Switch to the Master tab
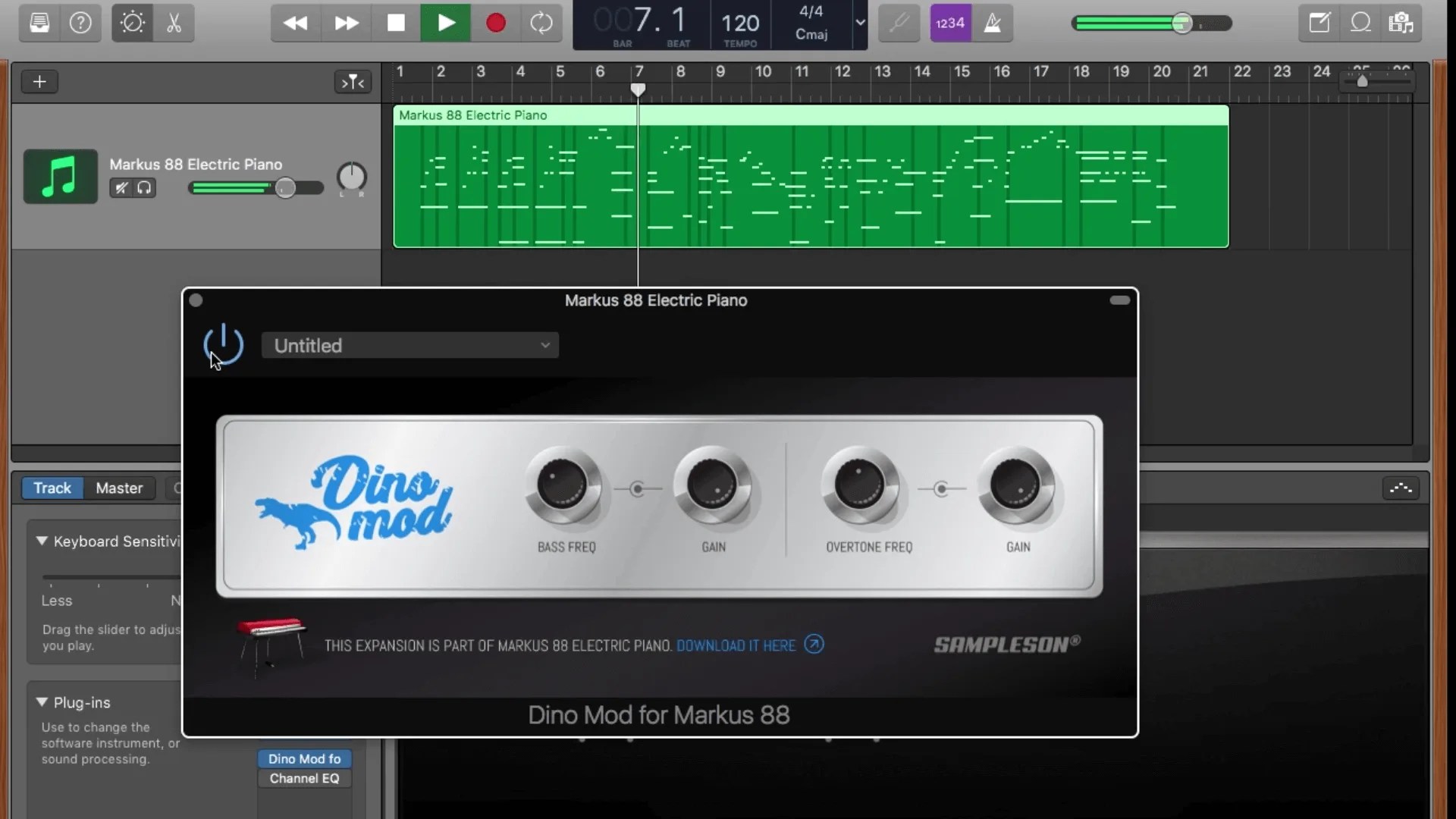The image size is (1456, 819). 118,488
